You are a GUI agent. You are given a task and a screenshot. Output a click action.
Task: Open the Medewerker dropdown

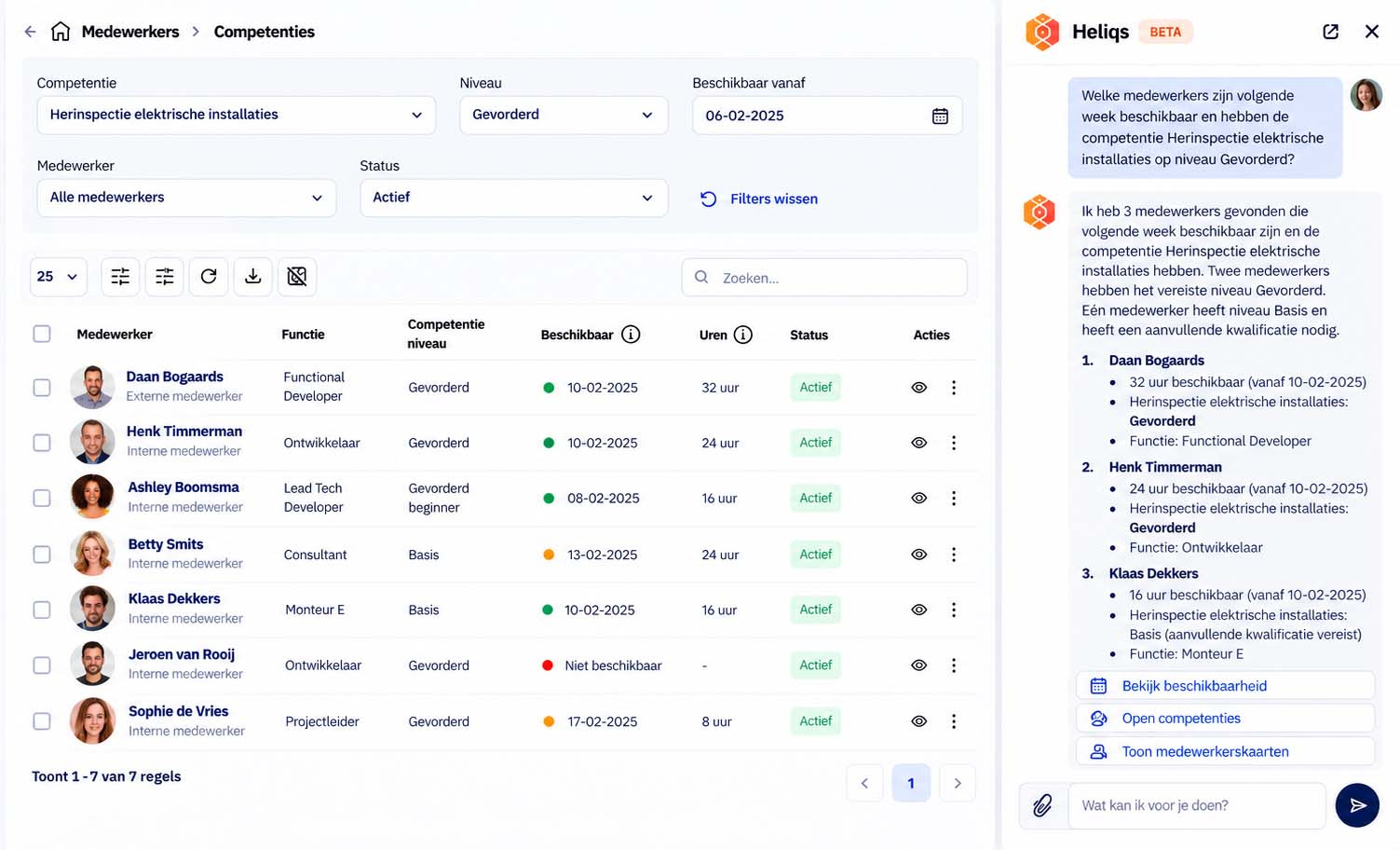(x=186, y=198)
